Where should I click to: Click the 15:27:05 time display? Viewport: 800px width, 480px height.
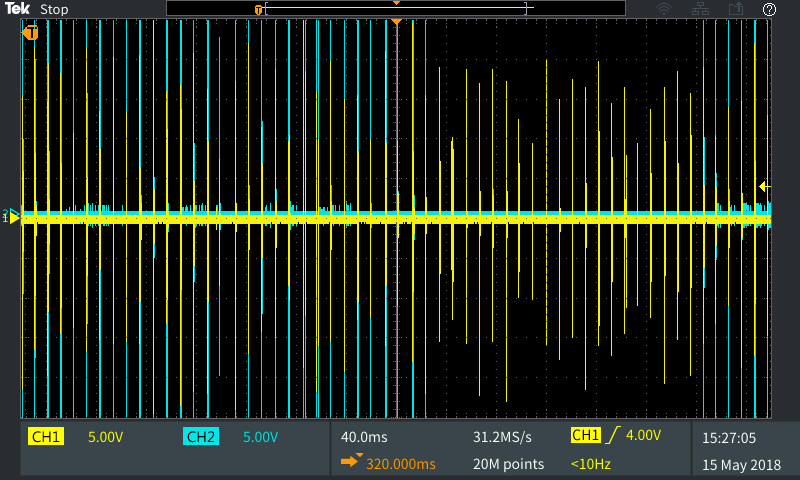[x=729, y=438]
